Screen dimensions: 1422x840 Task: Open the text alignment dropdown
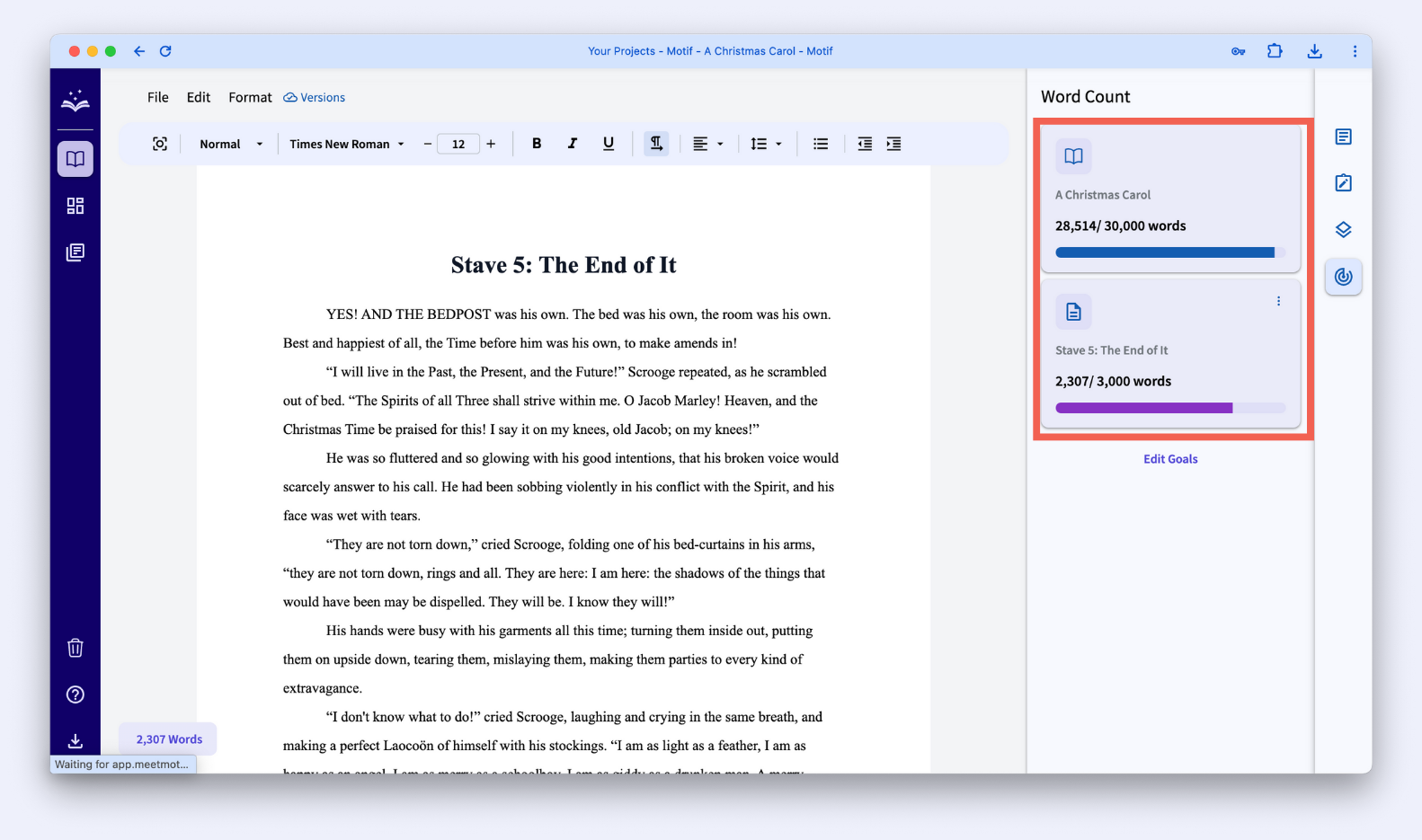point(708,144)
